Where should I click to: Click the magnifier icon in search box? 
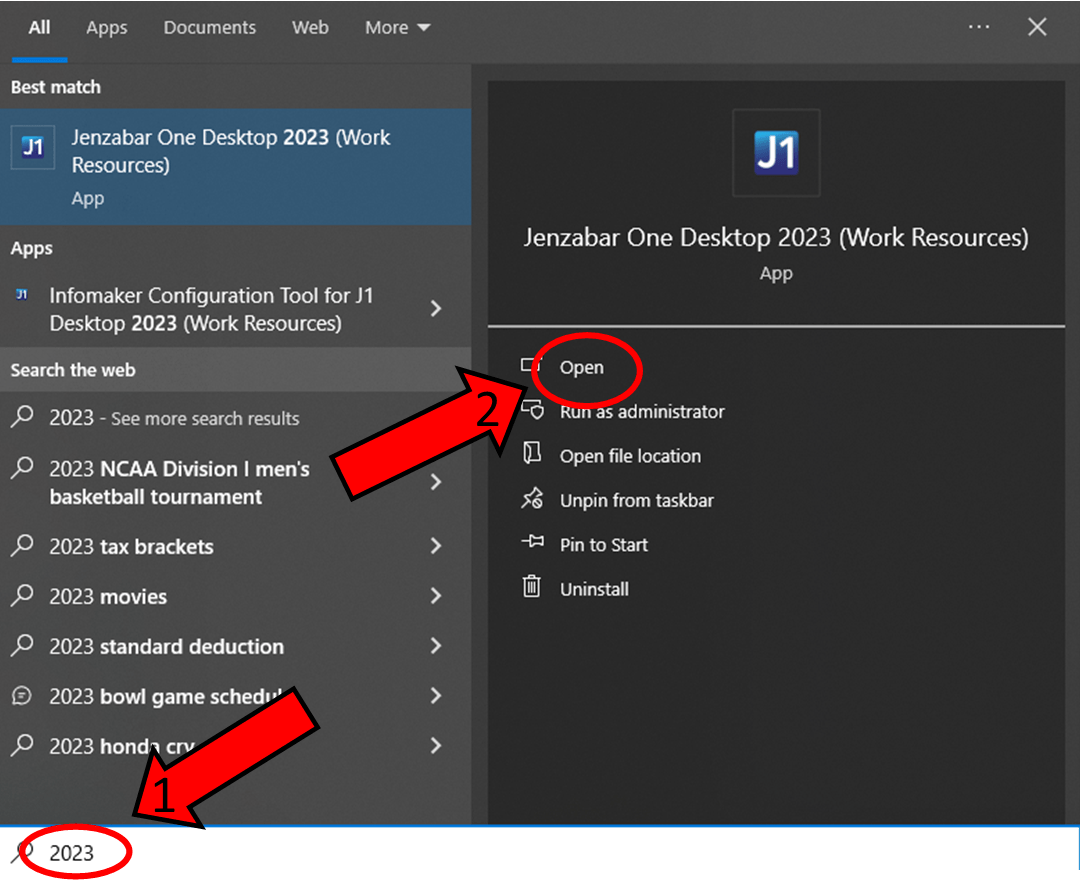point(22,852)
